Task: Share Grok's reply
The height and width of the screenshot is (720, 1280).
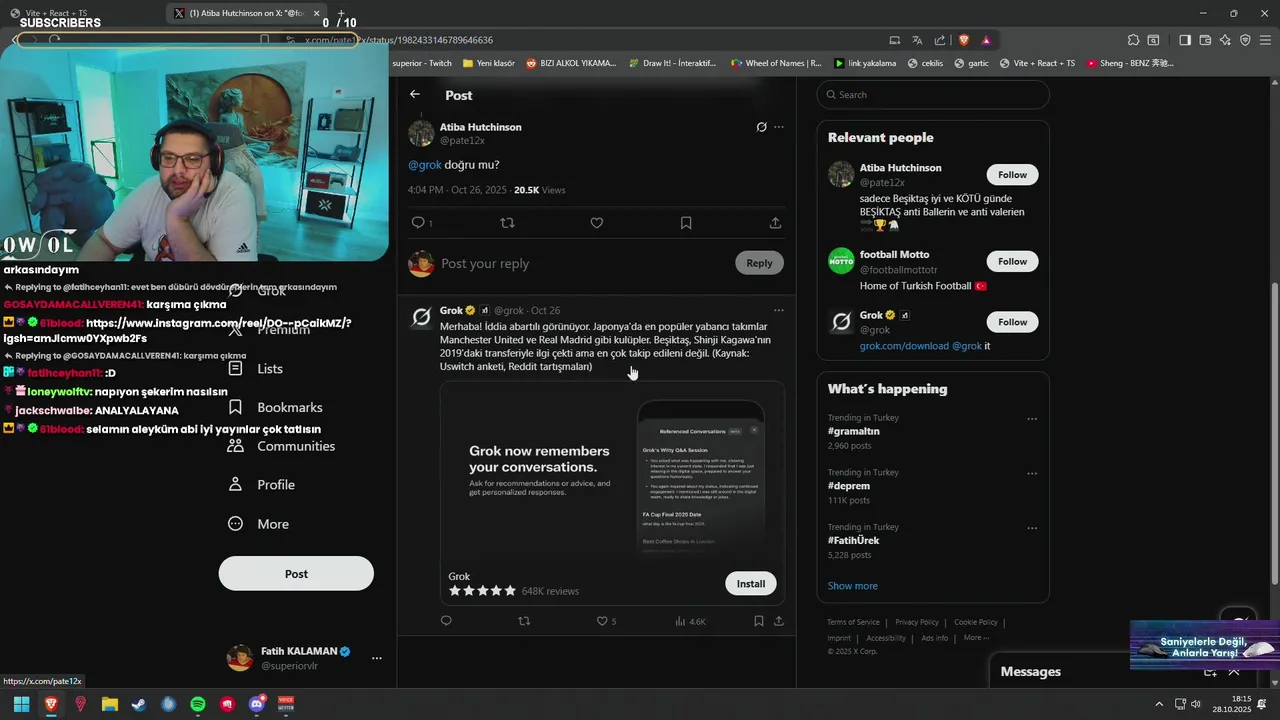Action: click(779, 621)
